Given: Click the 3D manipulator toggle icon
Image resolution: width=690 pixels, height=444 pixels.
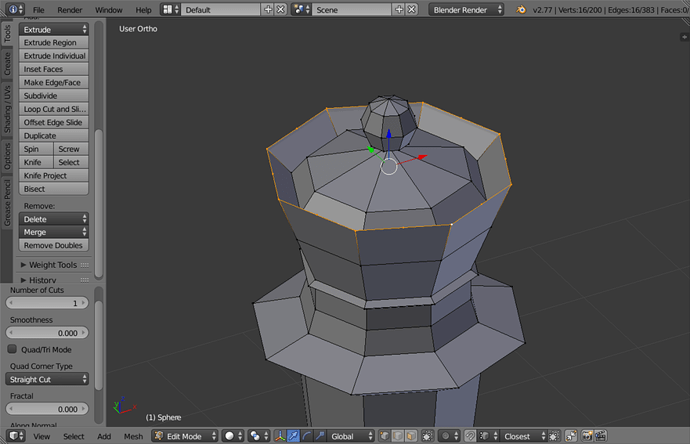Looking at the screenshot, I should click(279, 436).
